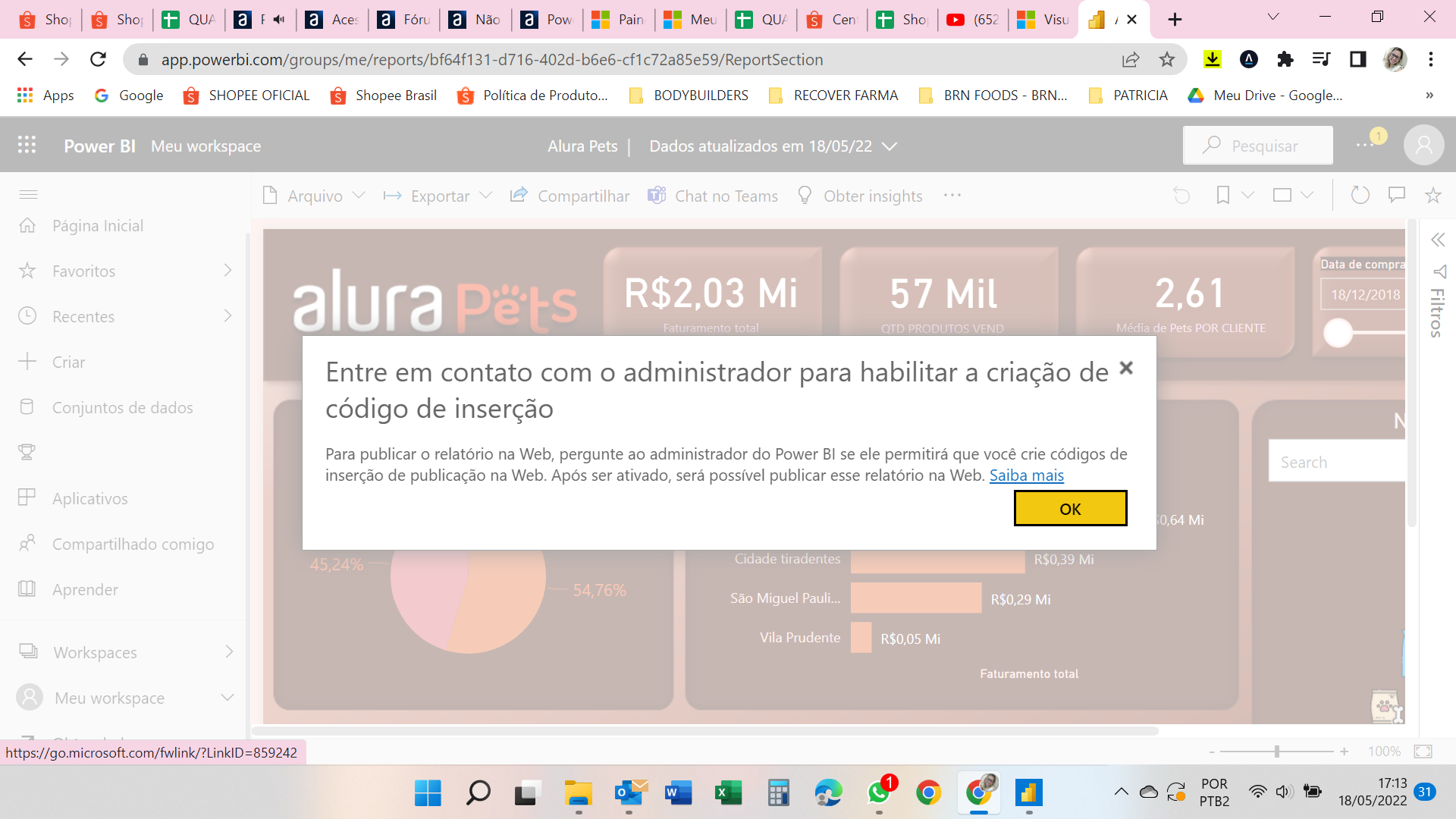This screenshot has width=1456, height=819.
Task: Bookmark this page with the star
Action: 1167,59
